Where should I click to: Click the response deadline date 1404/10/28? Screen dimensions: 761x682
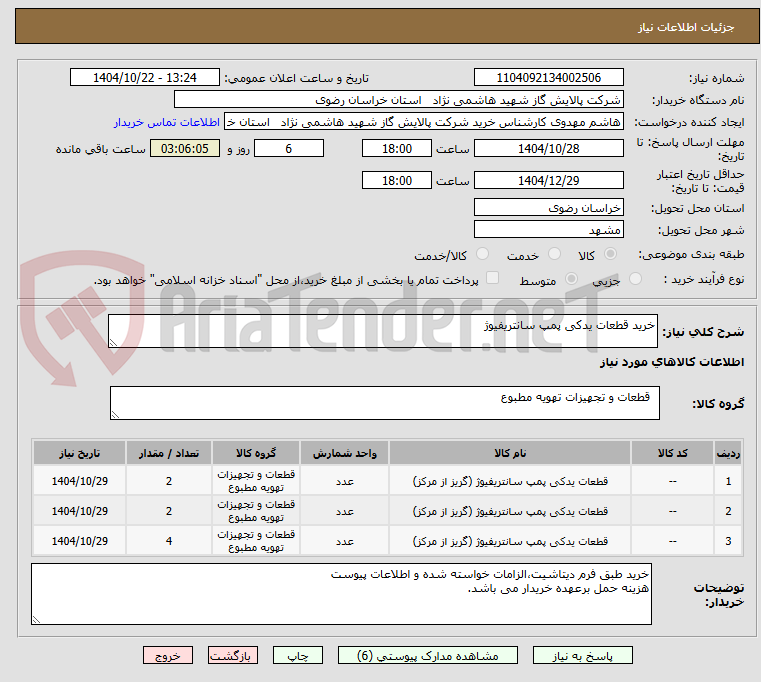click(548, 149)
